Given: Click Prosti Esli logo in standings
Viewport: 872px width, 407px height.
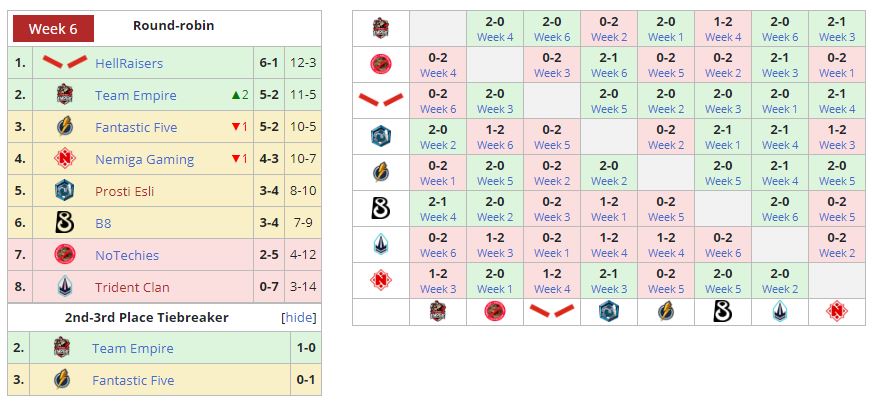Looking at the screenshot, I should [x=64, y=191].
